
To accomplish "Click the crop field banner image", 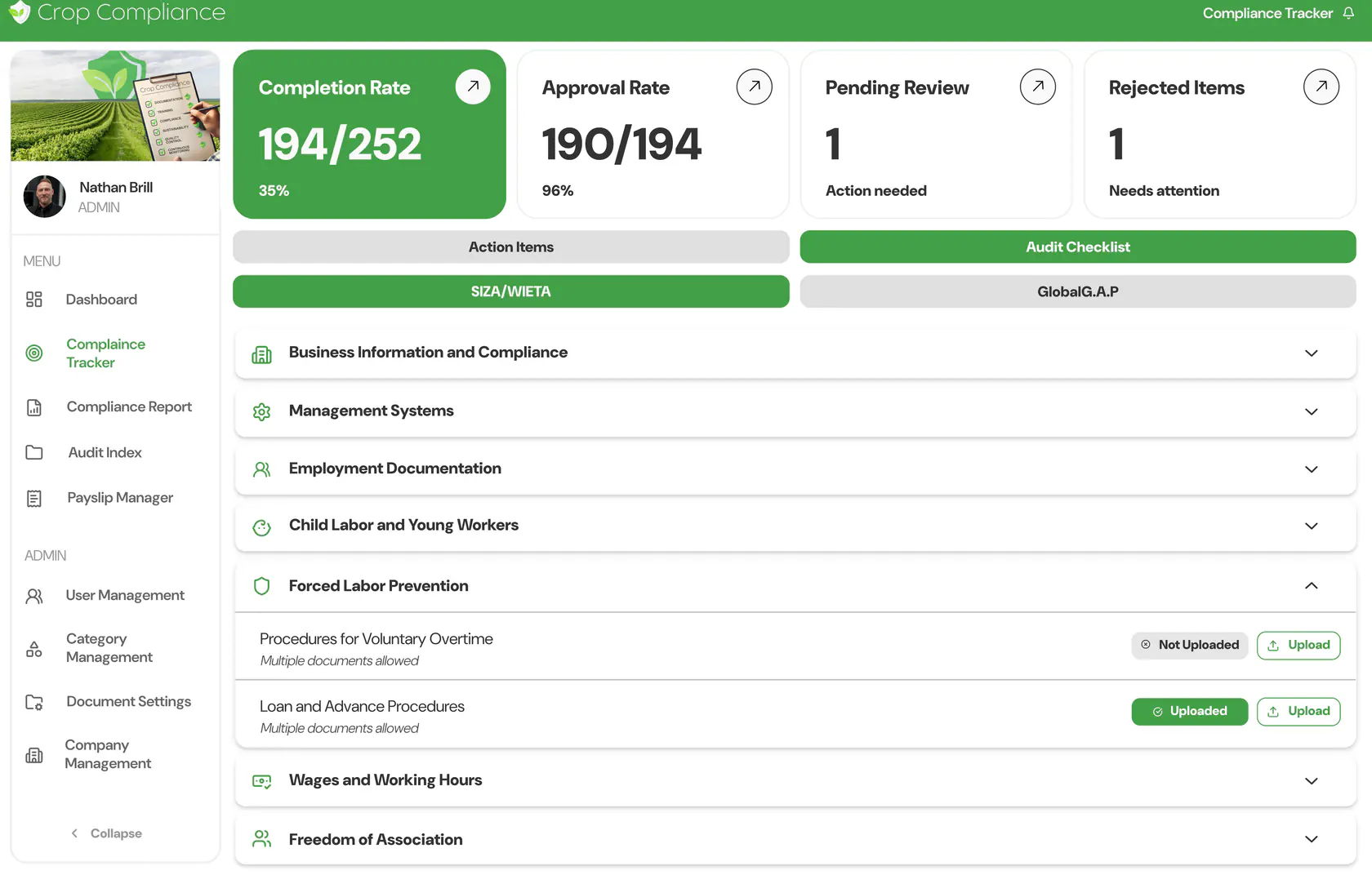I will [x=115, y=105].
